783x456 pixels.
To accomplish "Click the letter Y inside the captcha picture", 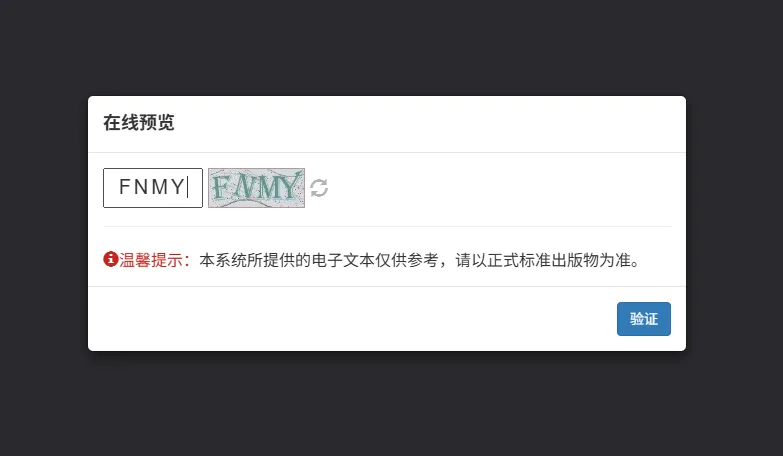I will click(x=291, y=185).
